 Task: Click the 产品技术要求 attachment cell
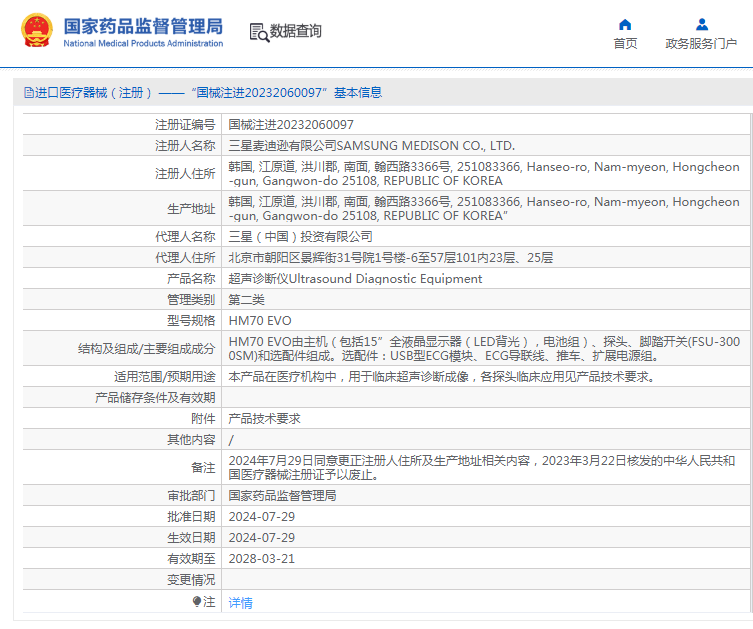pos(264,419)
